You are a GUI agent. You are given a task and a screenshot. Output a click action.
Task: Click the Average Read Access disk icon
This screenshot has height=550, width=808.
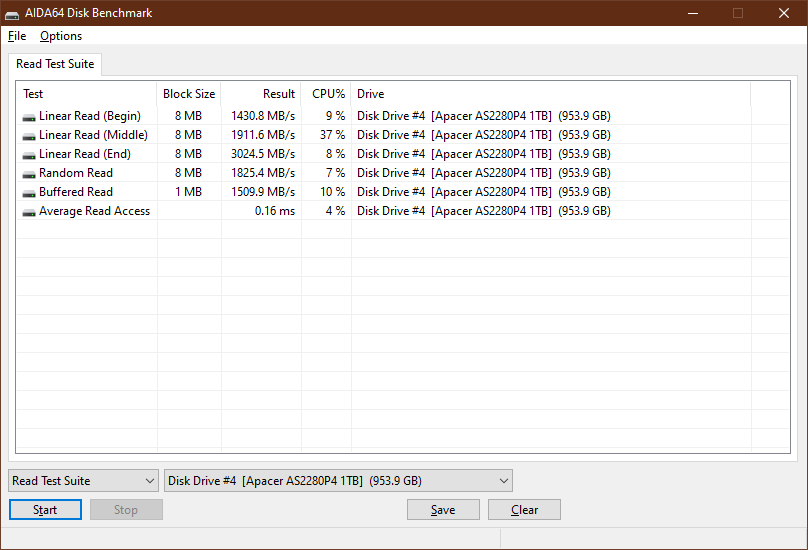(x=29, y=212)
